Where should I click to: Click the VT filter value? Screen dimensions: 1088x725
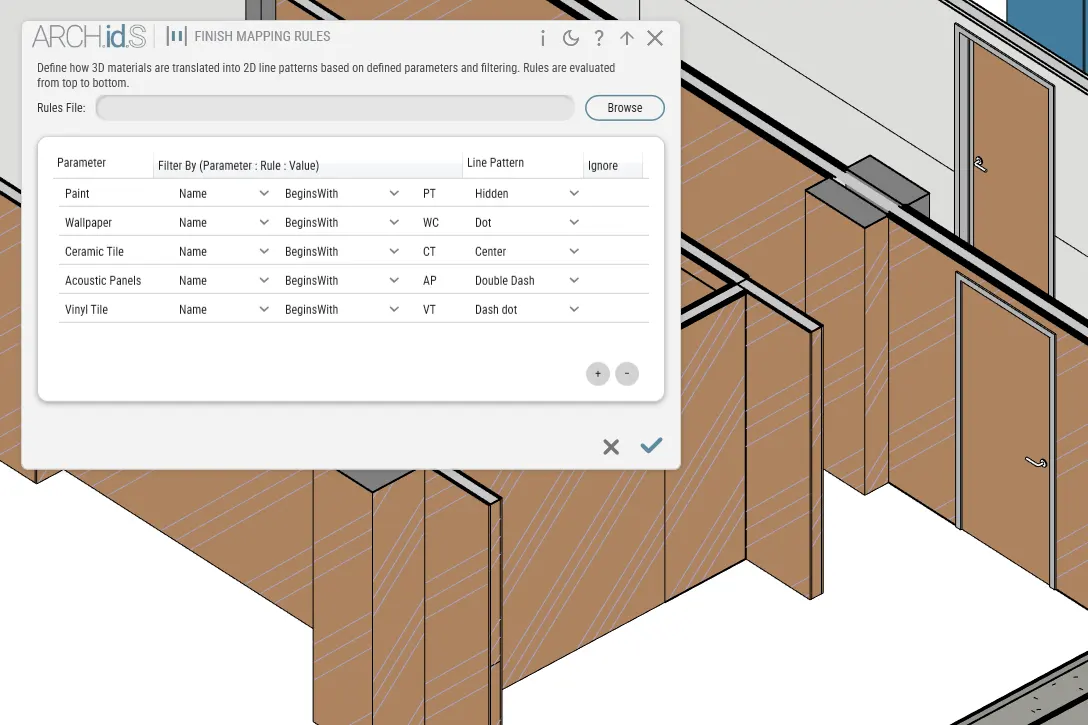[x=430, y=310]
